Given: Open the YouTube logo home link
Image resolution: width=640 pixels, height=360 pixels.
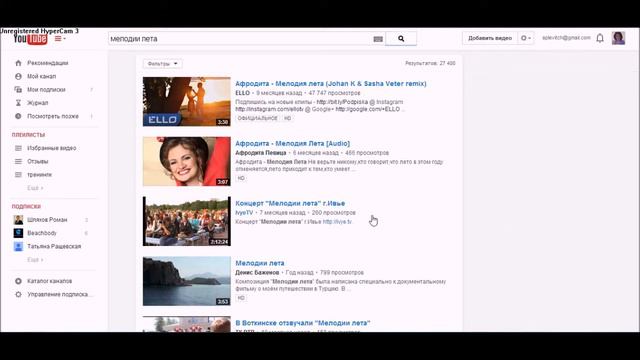Looking at the screenshot, I should [x=30, y=39].
